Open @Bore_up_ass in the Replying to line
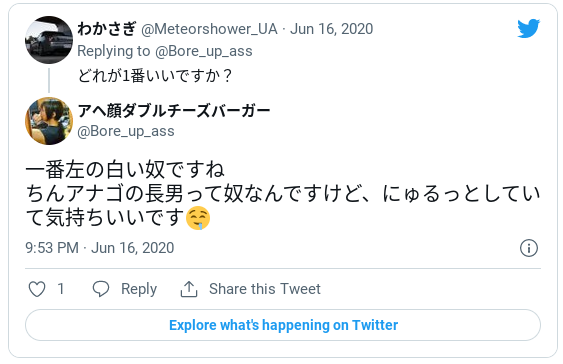563x364 pixels. point(204,51)
